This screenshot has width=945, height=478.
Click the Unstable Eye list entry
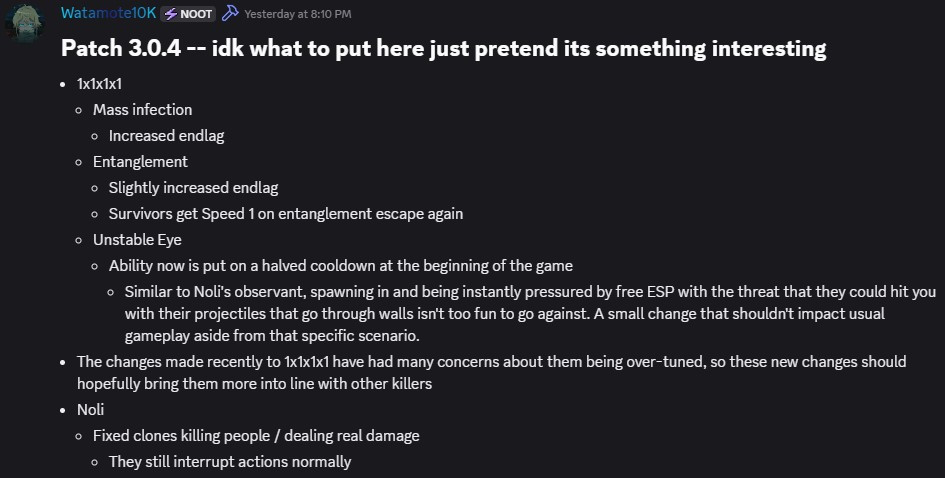point(138,239)
